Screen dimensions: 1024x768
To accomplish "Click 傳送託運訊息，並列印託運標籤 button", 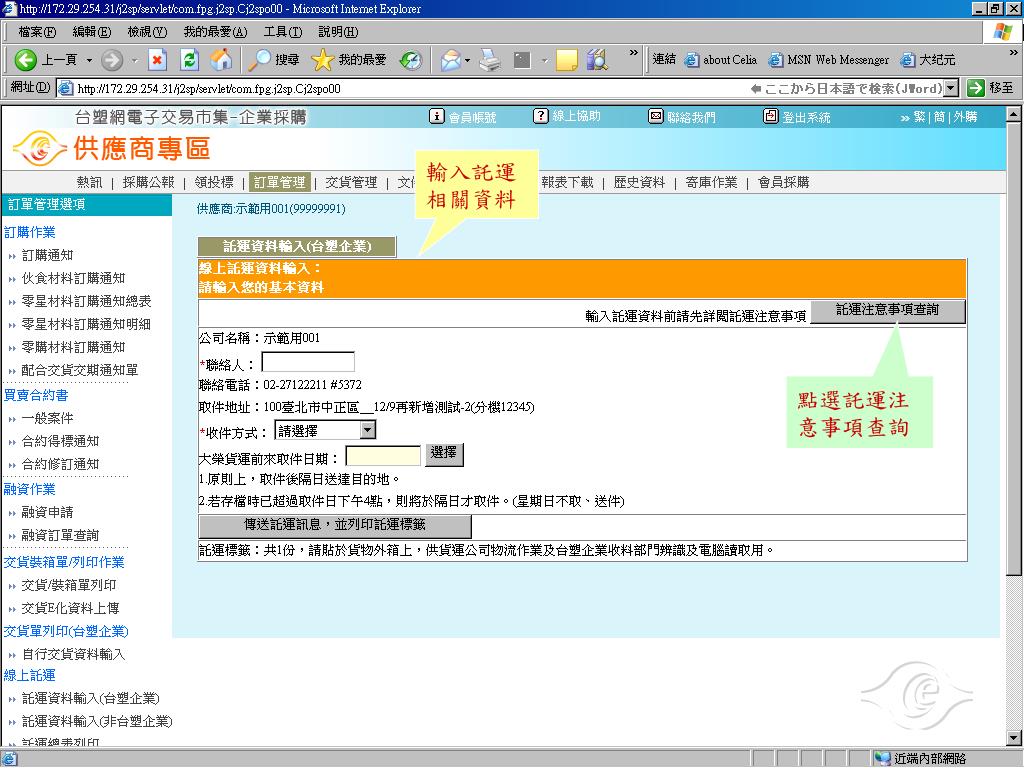I will 334,525.
